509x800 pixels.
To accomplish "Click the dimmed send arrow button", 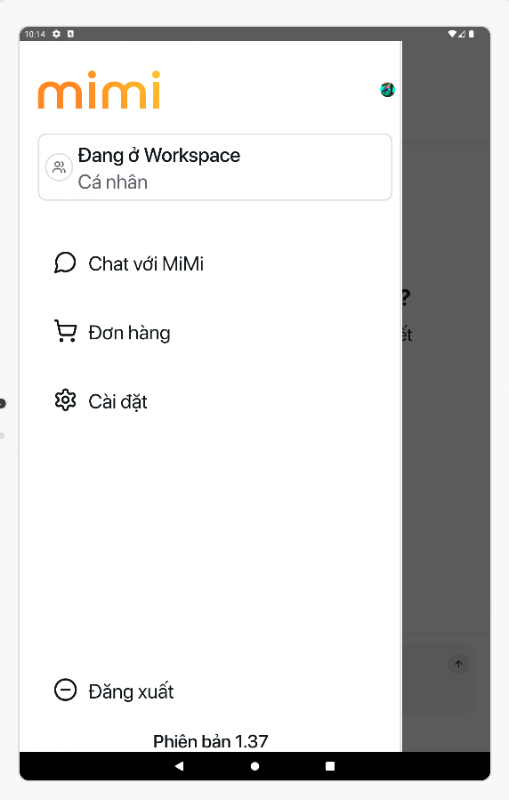I will tap(459, 664).
